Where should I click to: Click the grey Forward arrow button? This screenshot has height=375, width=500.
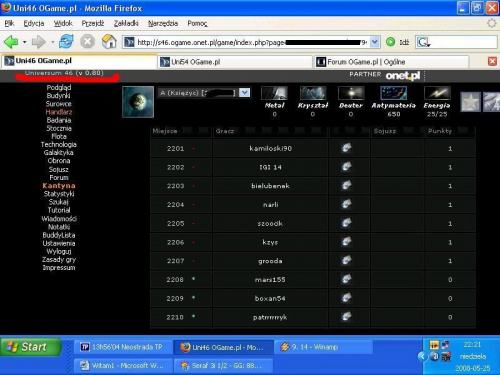pyautogui.click(x=38, y=42)
